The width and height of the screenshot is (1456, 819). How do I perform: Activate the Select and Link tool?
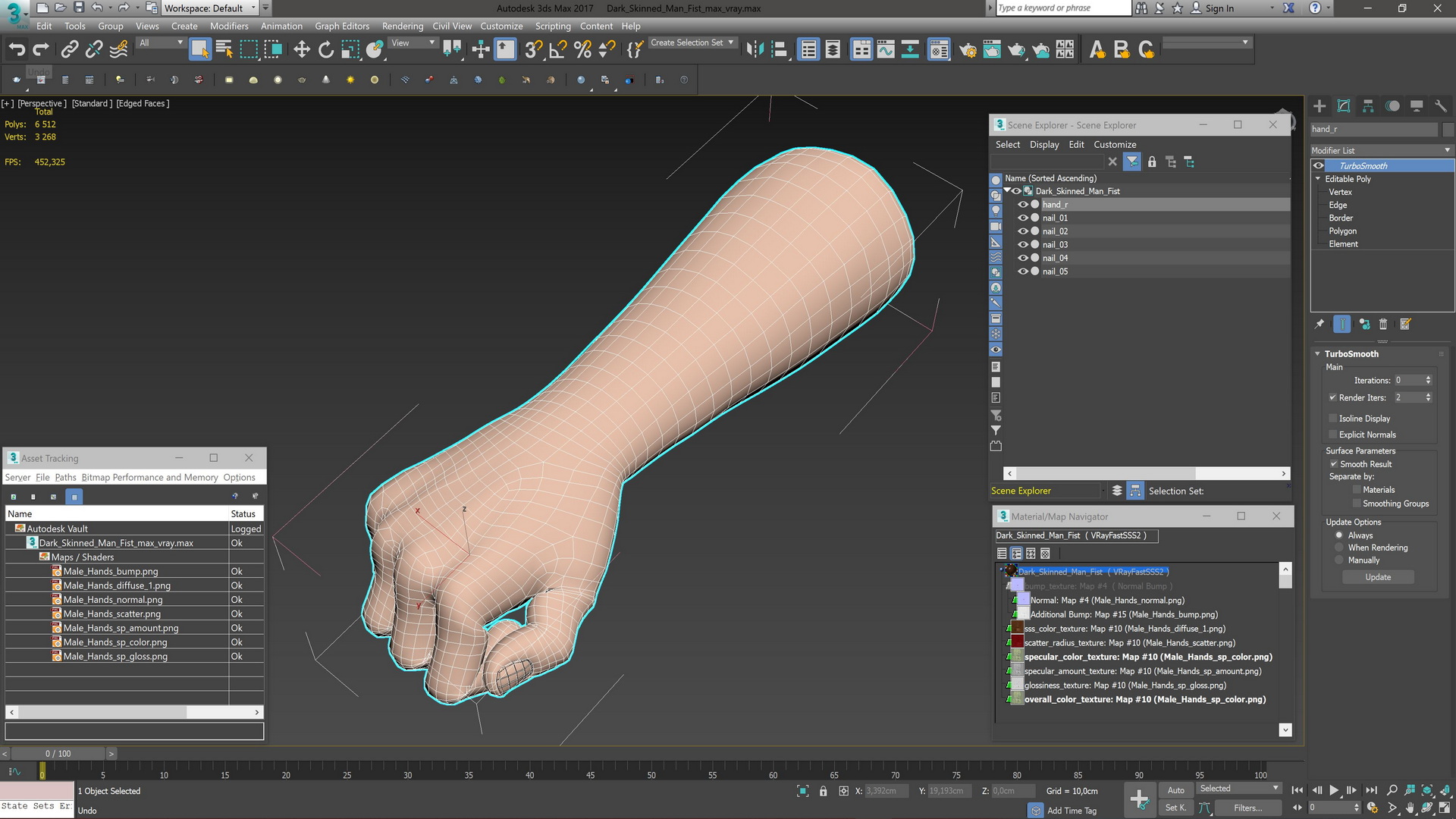click(69, 49)
